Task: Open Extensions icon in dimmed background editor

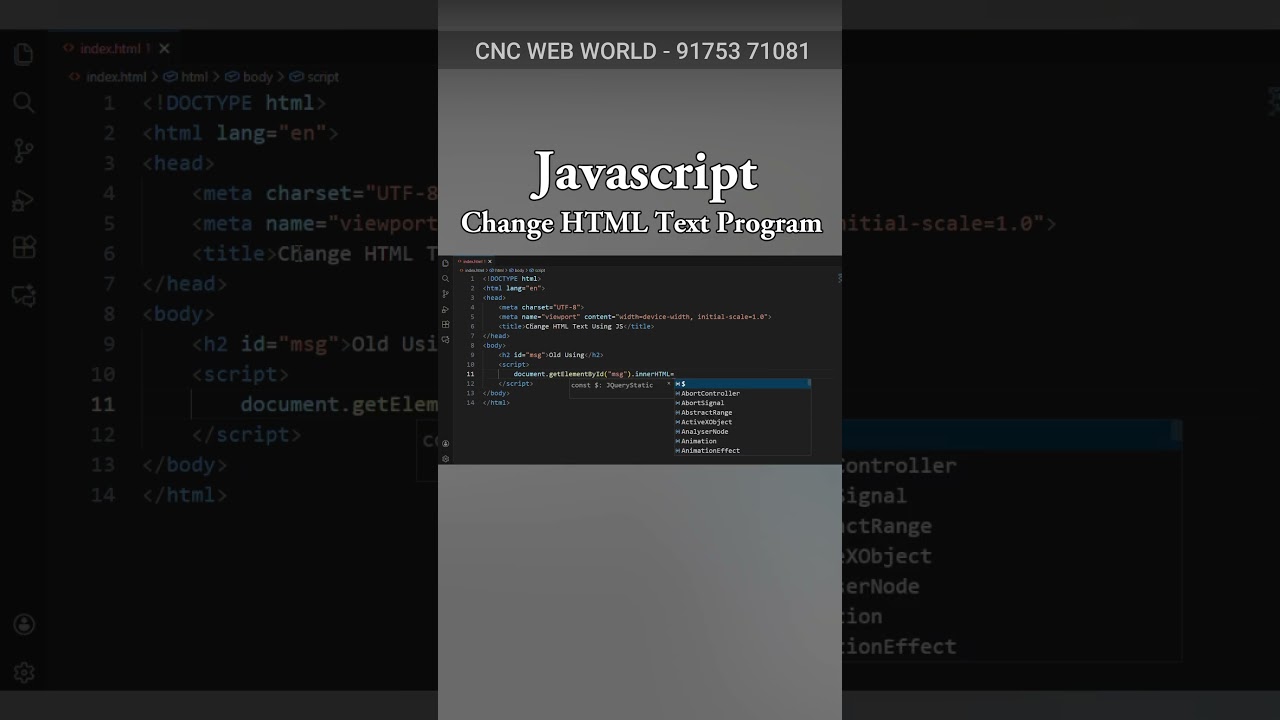Action: coord(24,247)
